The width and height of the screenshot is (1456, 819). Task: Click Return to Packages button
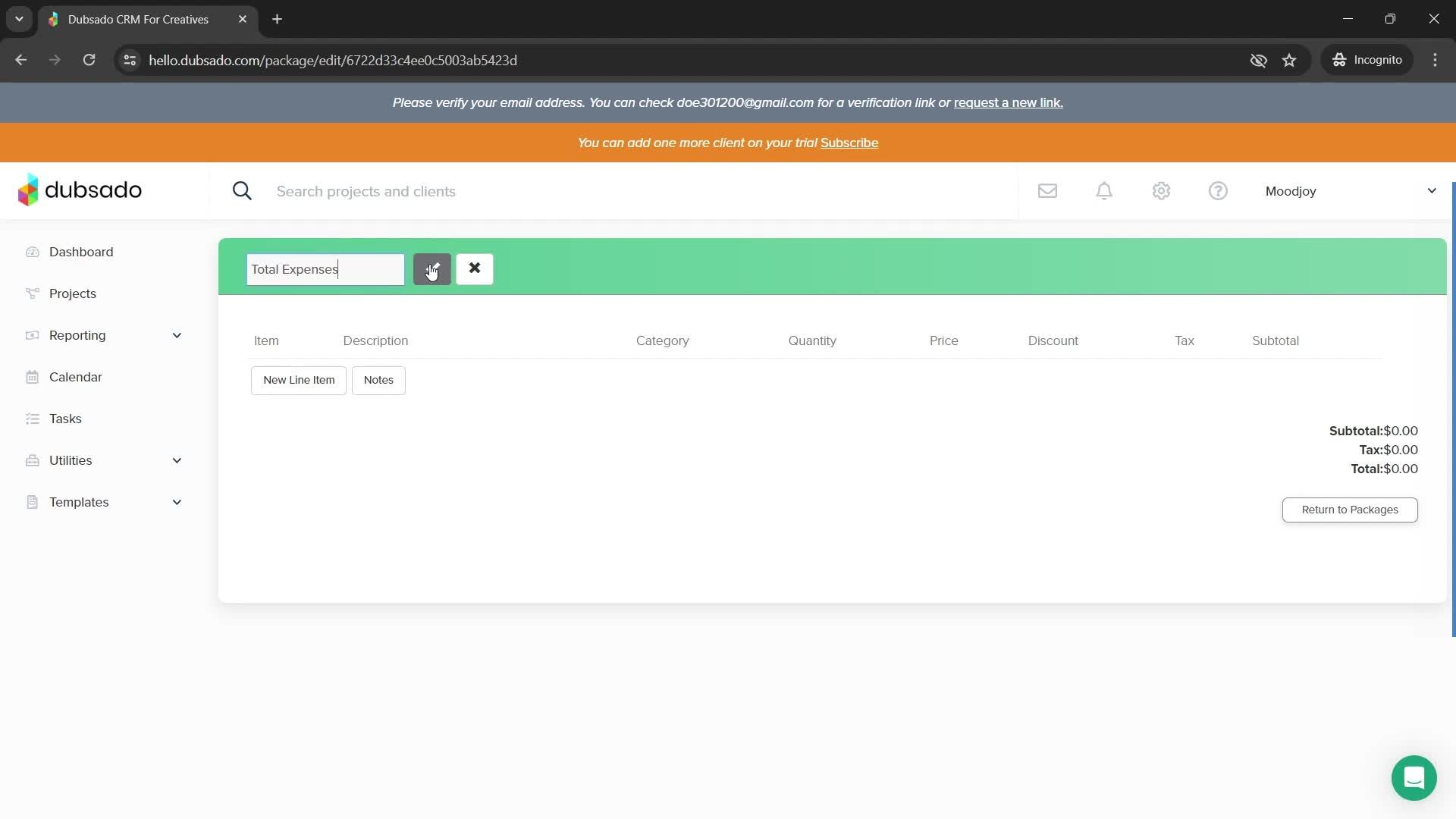point(1350,510)
